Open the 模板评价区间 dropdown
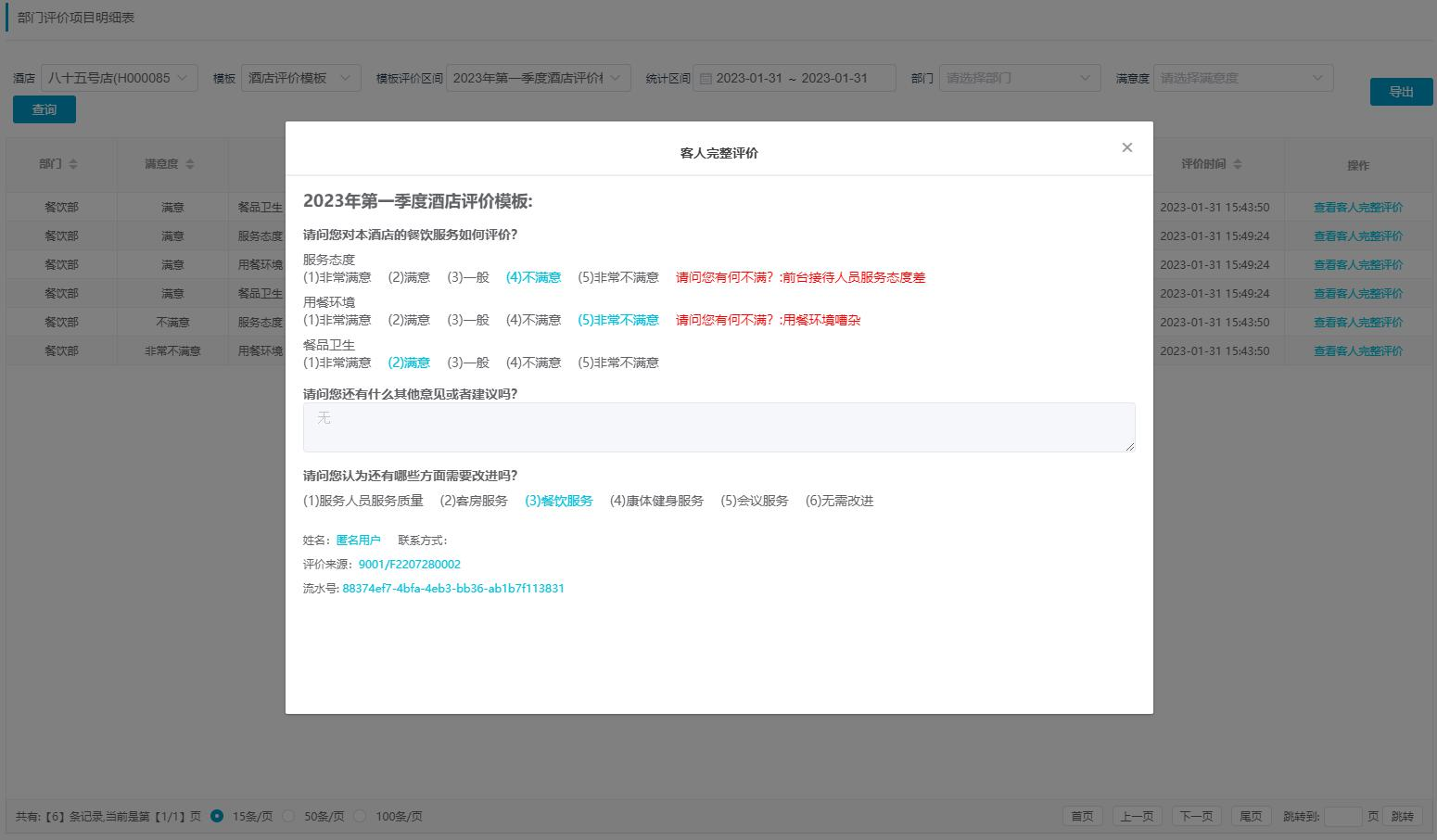The height and width of the screenshot is (840, 1437). (538, 78)
